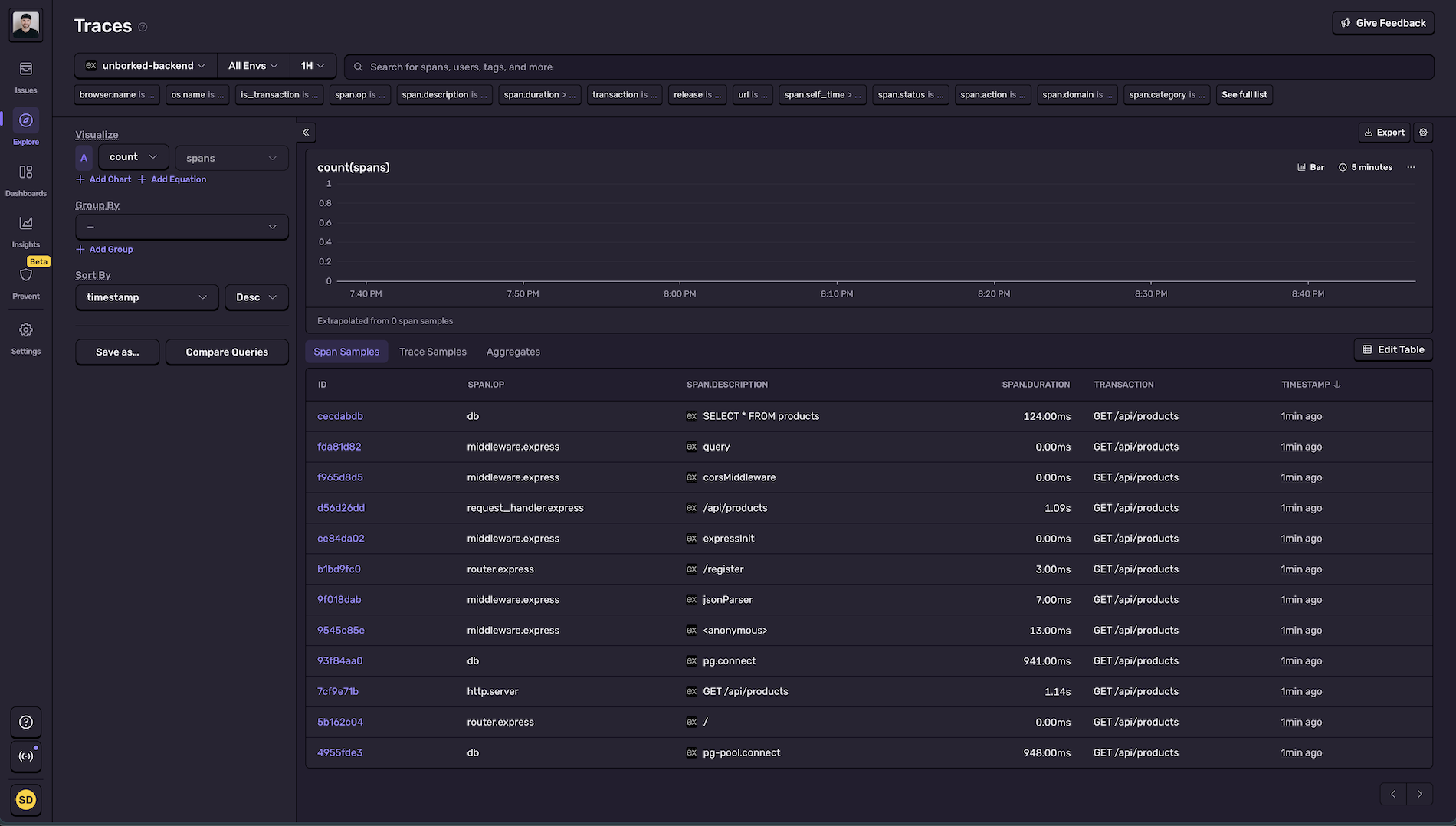Expand the Group By dropdown
The image size is (1456, 826).
click(182, 227)
